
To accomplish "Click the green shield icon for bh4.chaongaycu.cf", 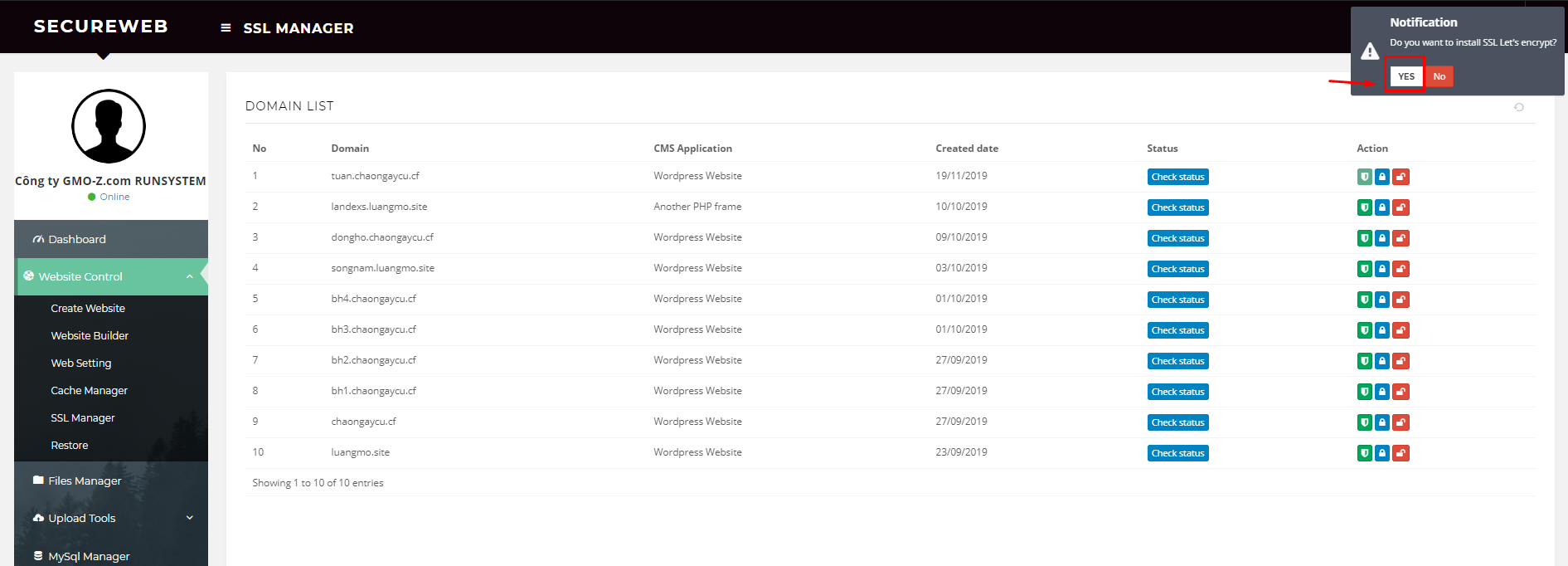I will 1364,300.
